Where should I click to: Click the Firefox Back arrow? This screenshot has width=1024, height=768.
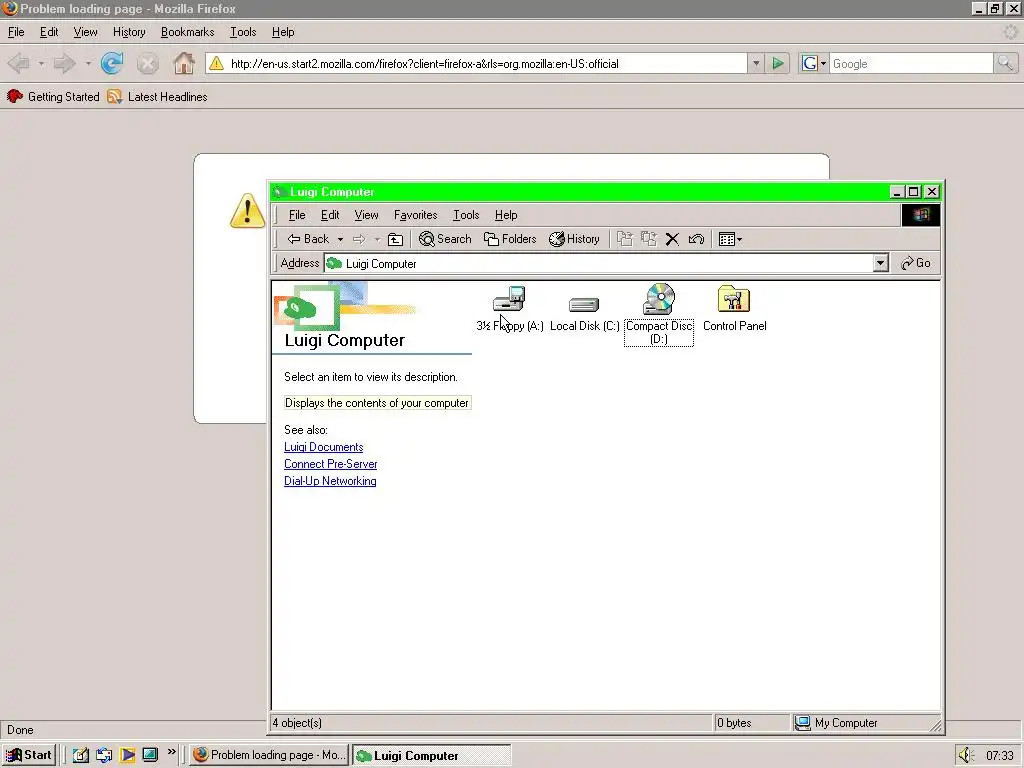[x=18, y=63]
